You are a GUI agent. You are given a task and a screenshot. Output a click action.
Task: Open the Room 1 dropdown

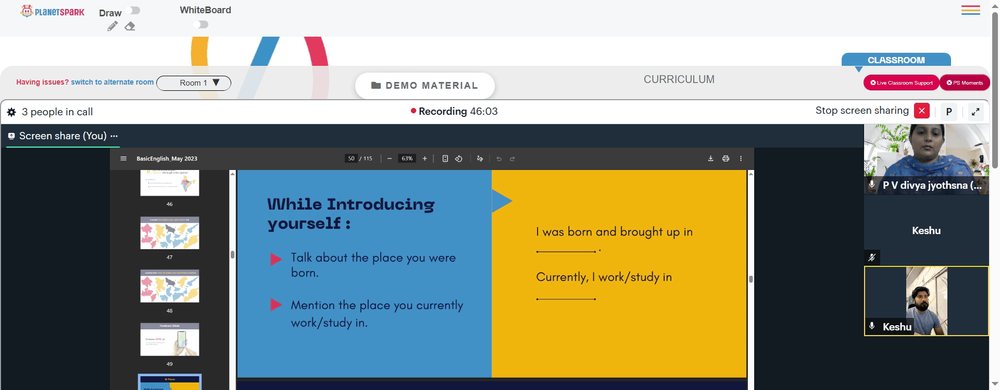[x=194, y=83]
